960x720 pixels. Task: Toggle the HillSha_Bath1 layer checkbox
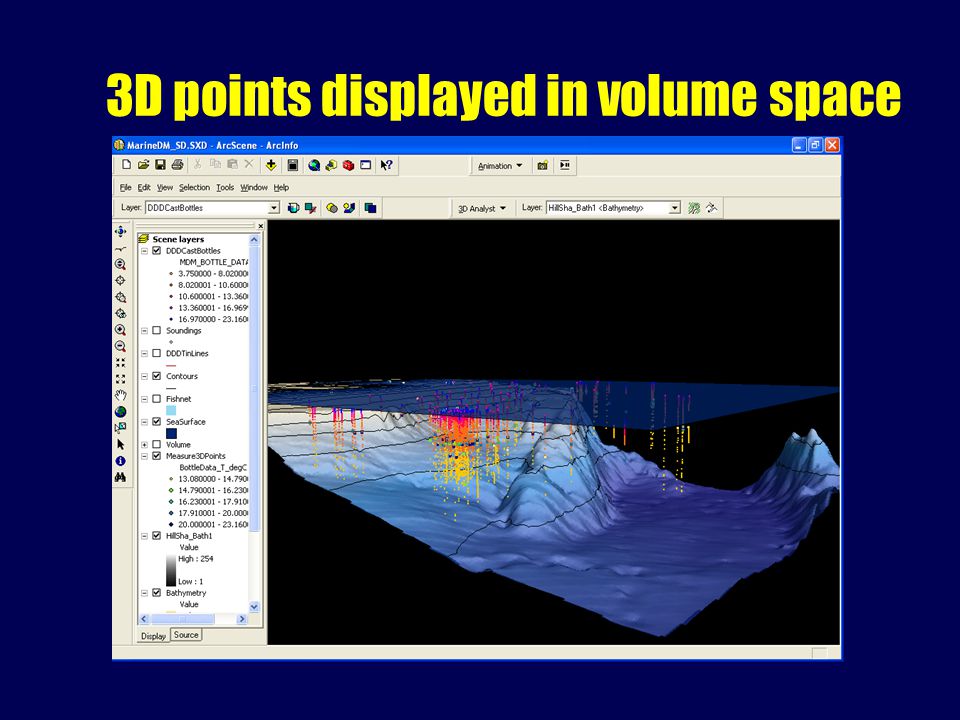[157, 536]
